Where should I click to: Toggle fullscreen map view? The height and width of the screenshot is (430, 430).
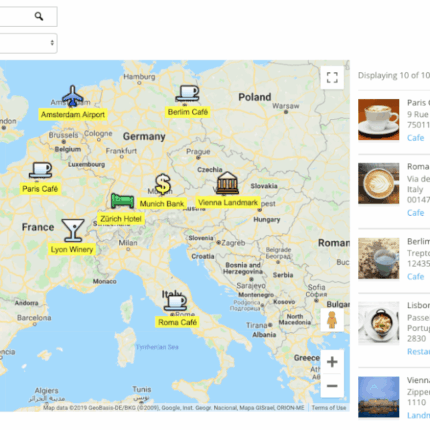[x=332, y=78]
